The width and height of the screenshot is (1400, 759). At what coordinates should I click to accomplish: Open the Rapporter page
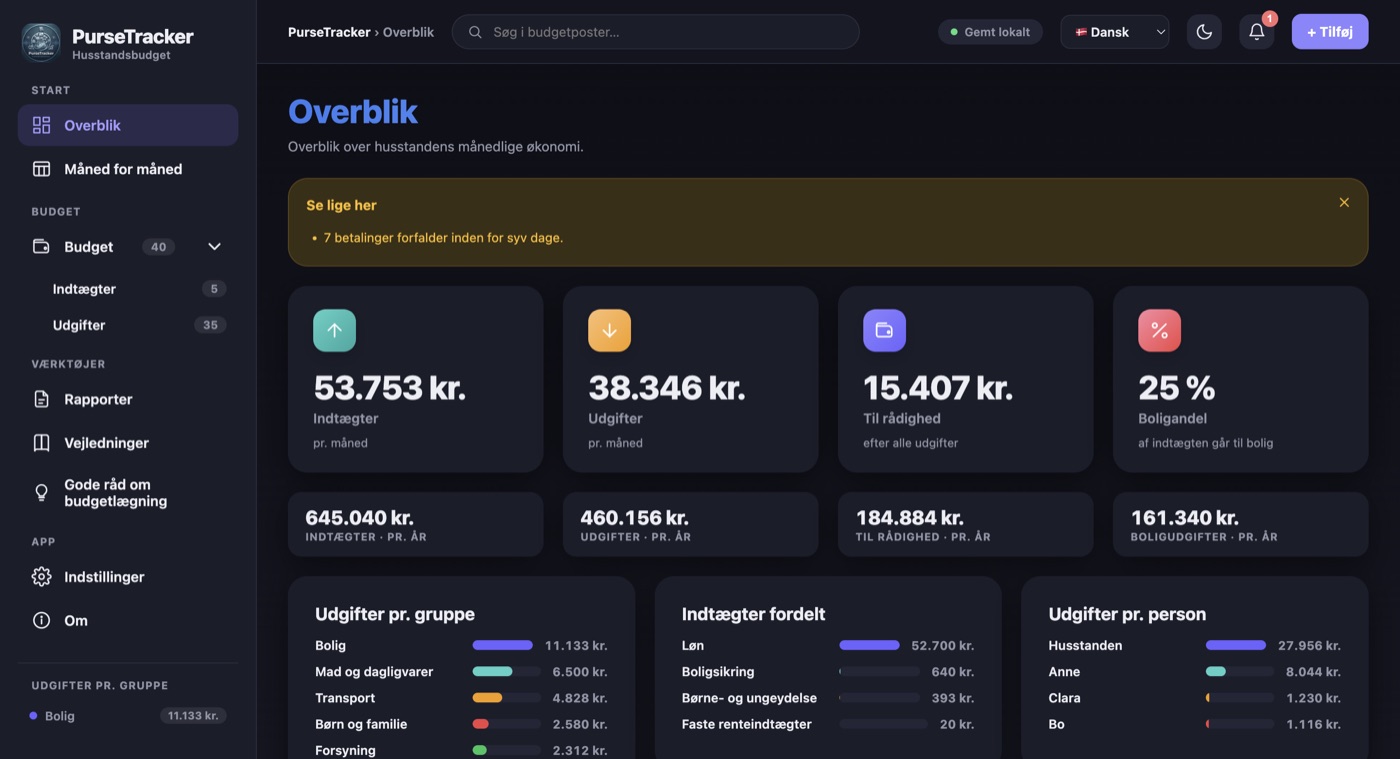pos(128,399)
